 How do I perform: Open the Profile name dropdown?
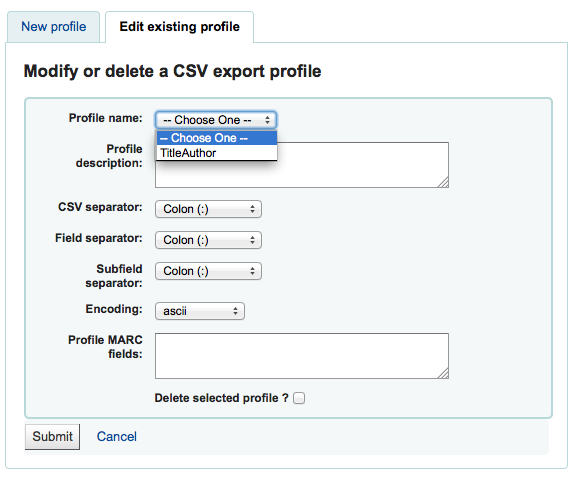point(216,120)
